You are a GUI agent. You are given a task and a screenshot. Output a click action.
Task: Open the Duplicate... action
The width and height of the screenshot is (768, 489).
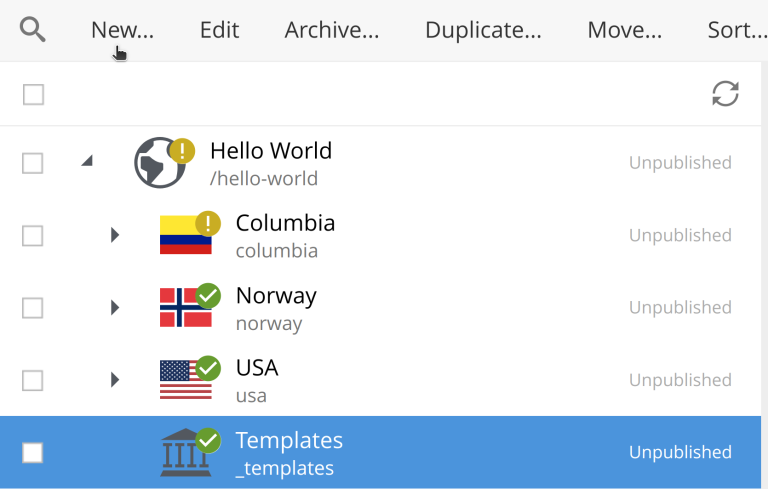pos(483,30)
